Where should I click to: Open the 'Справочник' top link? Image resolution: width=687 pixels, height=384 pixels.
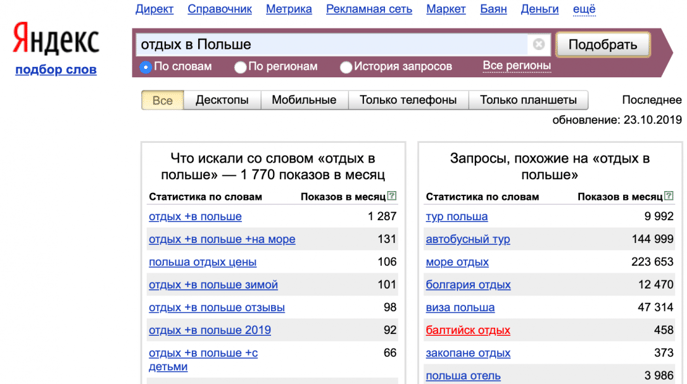pos(220,9)
